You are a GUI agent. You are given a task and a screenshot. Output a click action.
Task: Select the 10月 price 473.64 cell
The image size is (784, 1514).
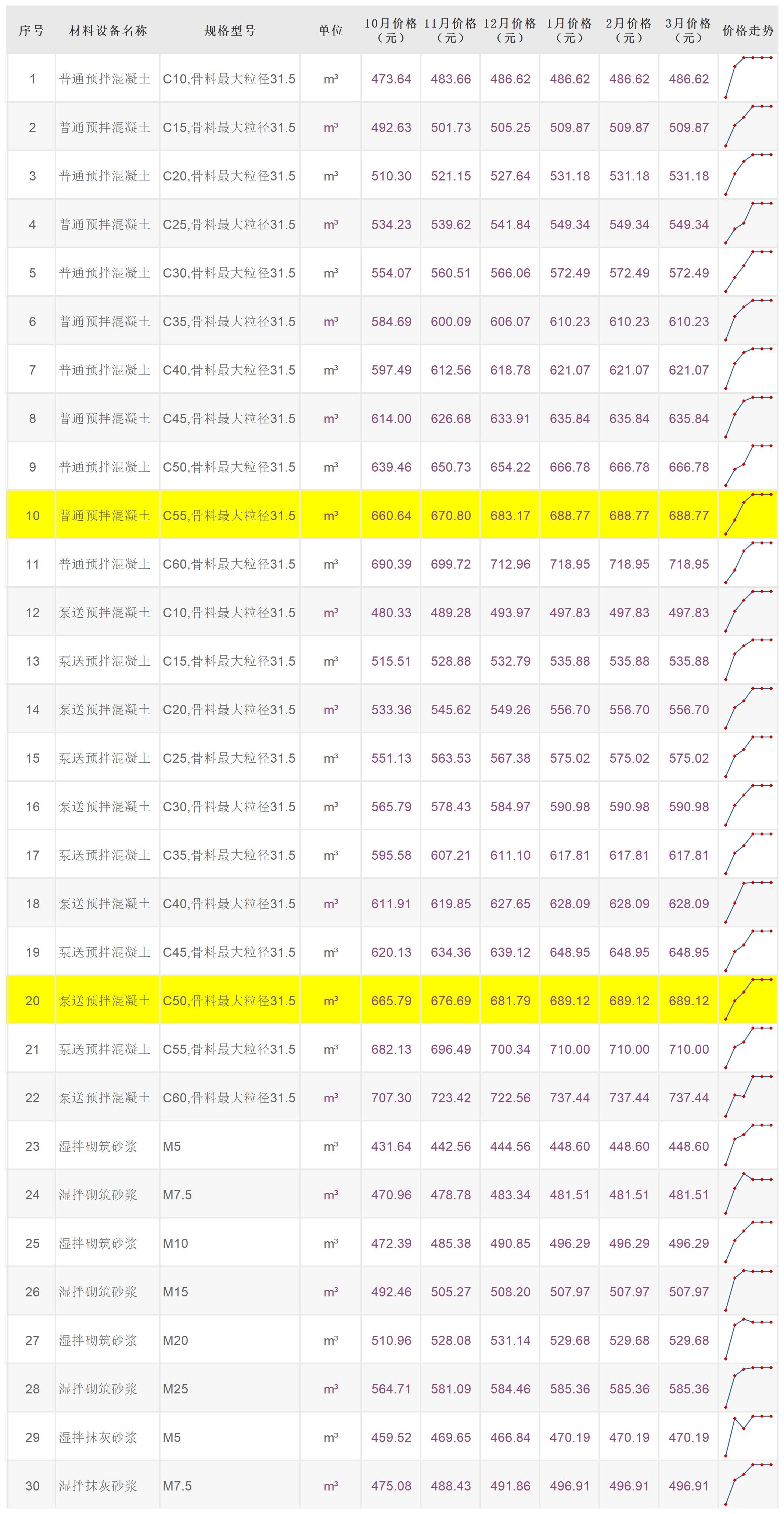point(391,79)
